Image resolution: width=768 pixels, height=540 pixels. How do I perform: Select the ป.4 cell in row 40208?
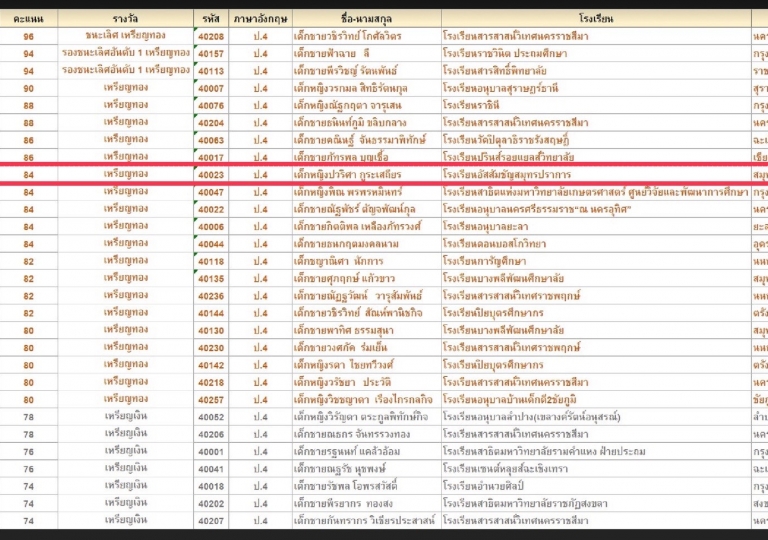(261, 36)
